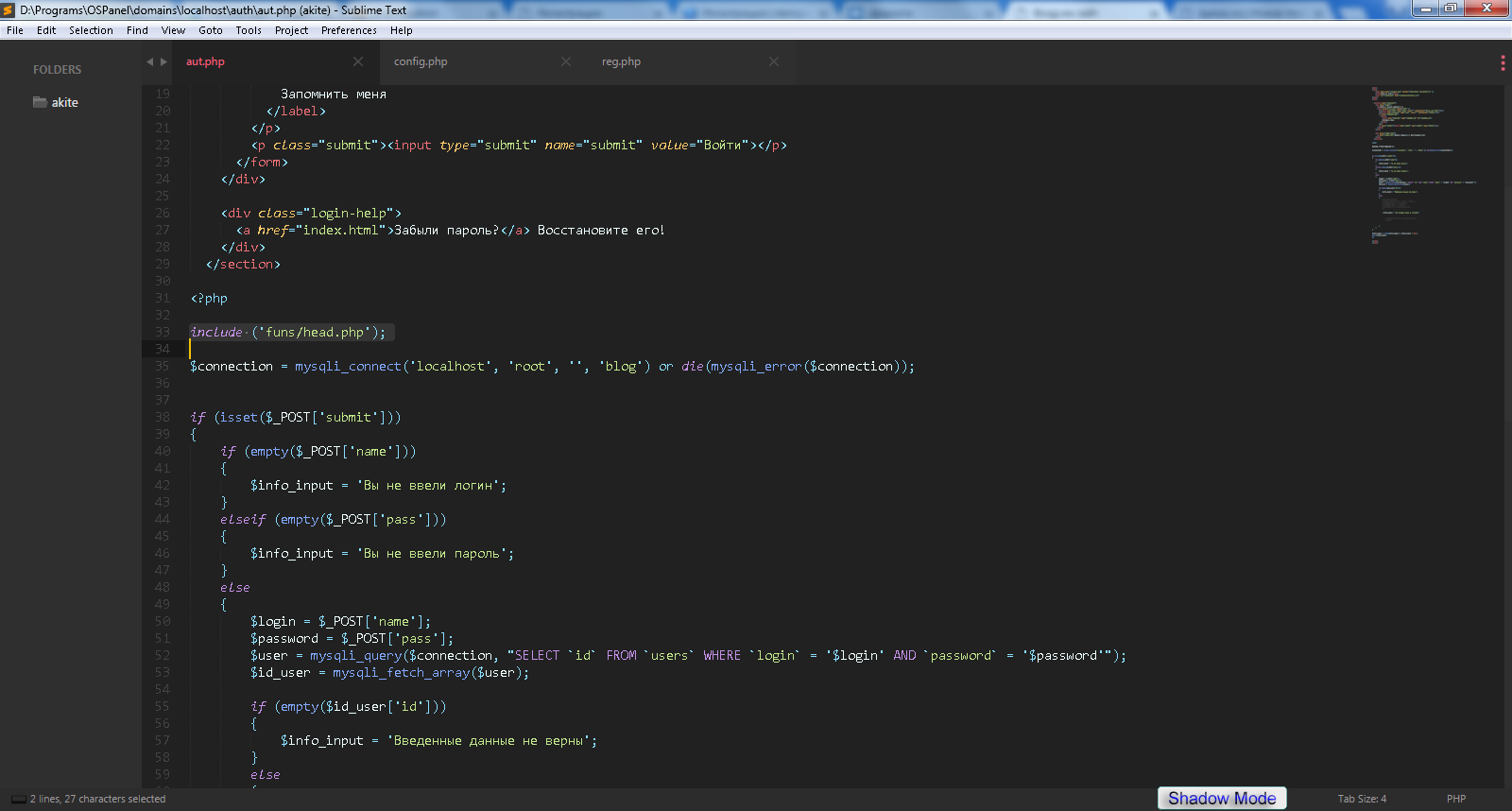Switch to the reg.php tab

click(621, 61)
